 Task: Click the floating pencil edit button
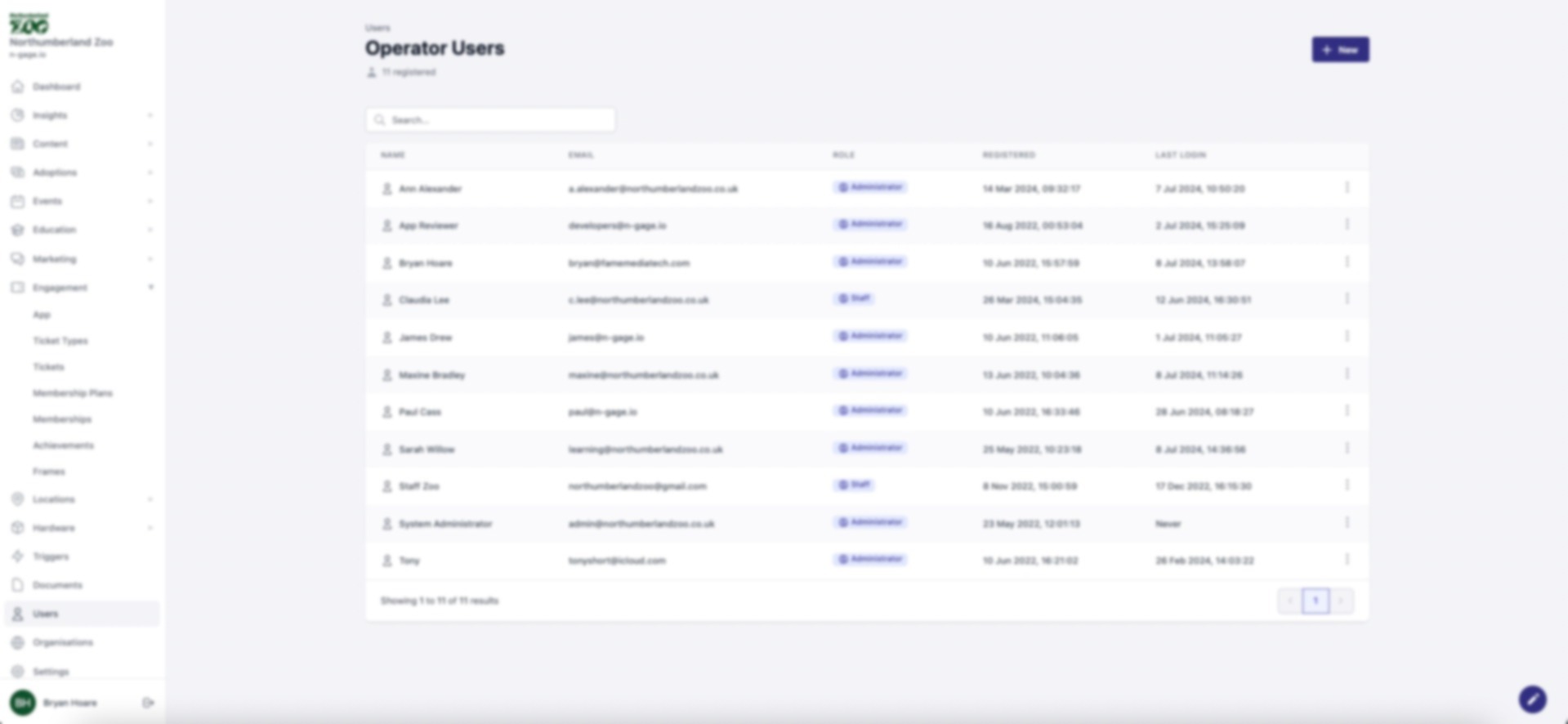[x=1532, y=699]
